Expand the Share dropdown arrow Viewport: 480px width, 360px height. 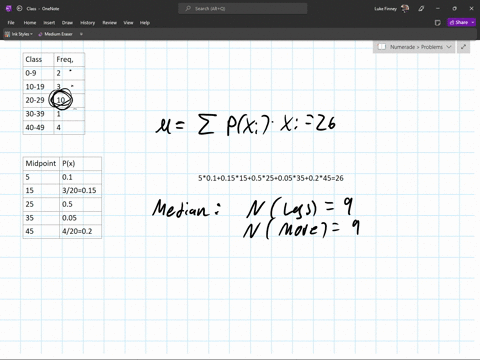(x=473, y=22)
